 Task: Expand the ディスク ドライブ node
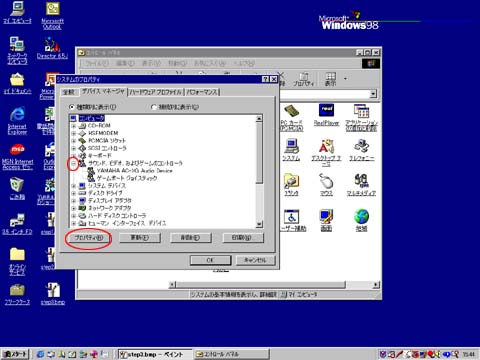[74, 193]
